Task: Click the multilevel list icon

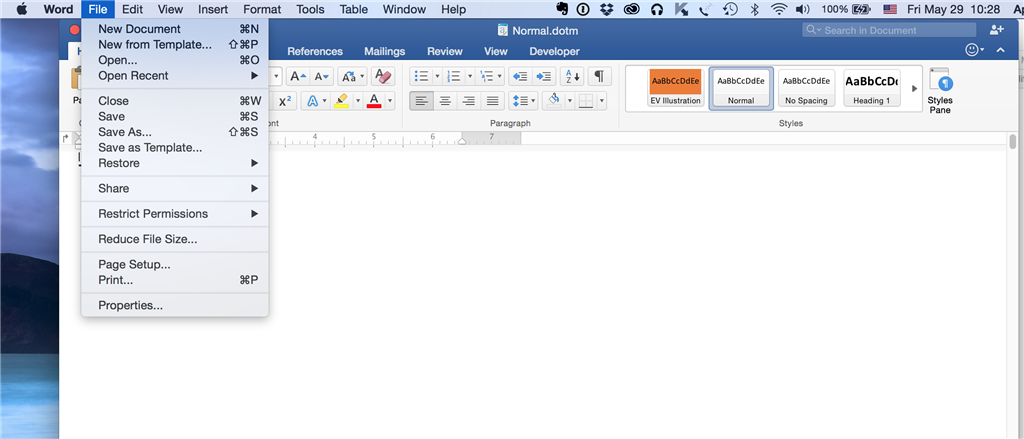Action: click(486, 76)
